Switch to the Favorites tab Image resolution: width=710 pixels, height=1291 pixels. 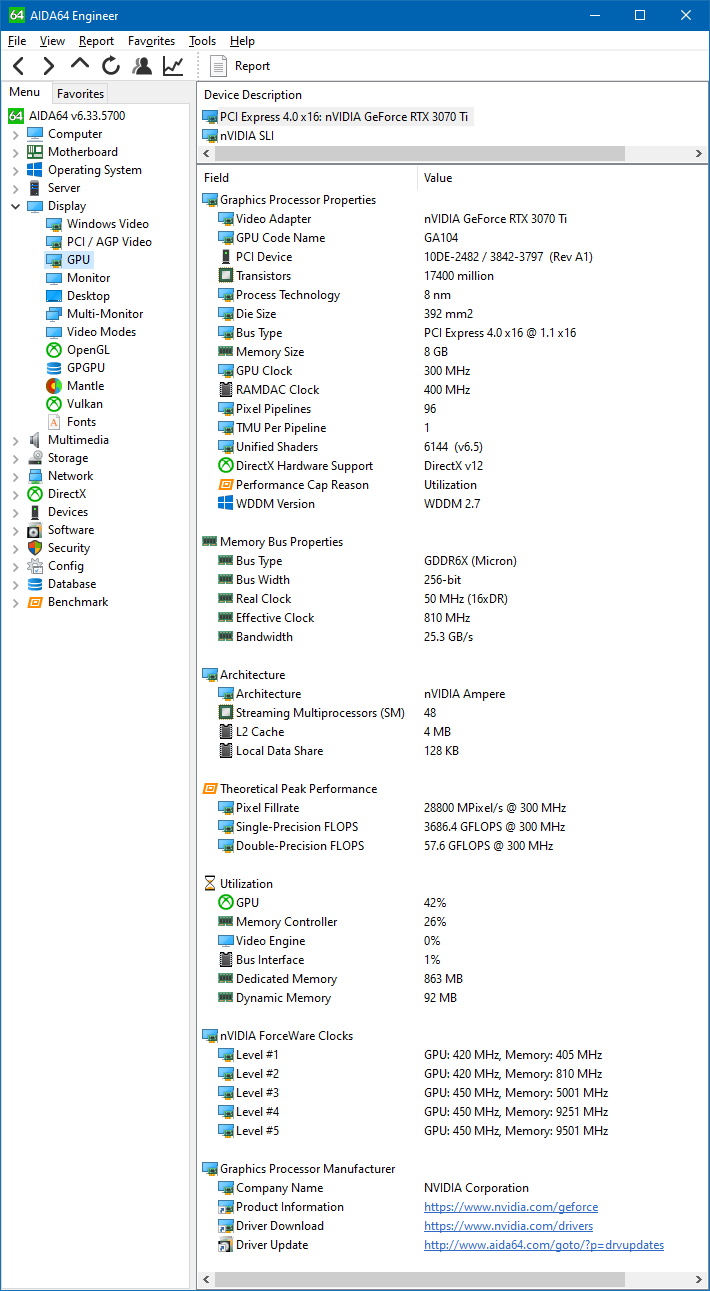coord(80,93)
